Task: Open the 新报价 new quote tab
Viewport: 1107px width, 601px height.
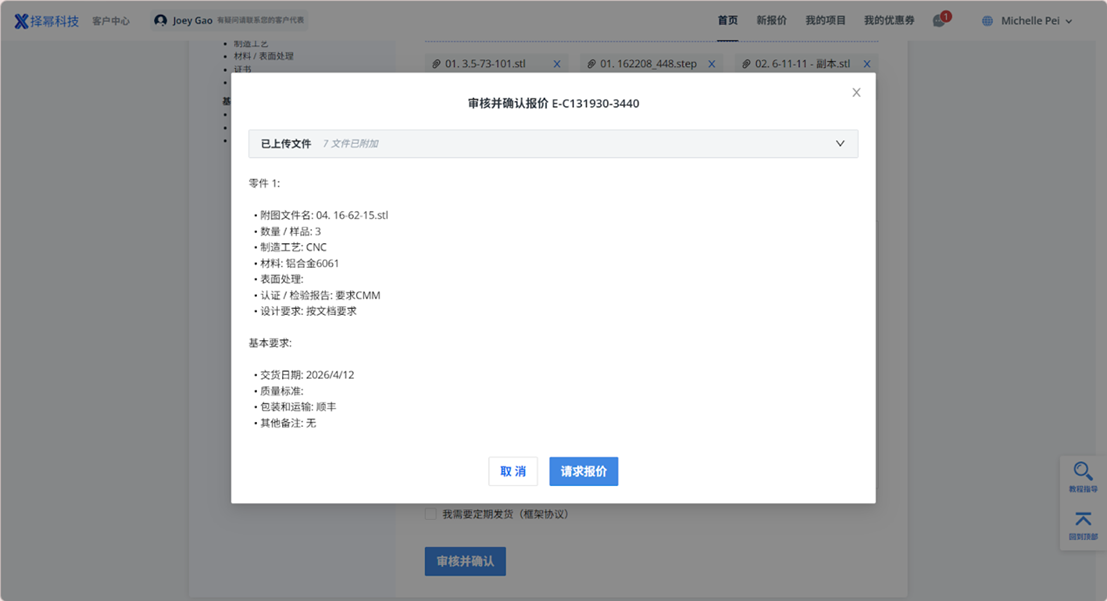Action: (x=771, y=20)
